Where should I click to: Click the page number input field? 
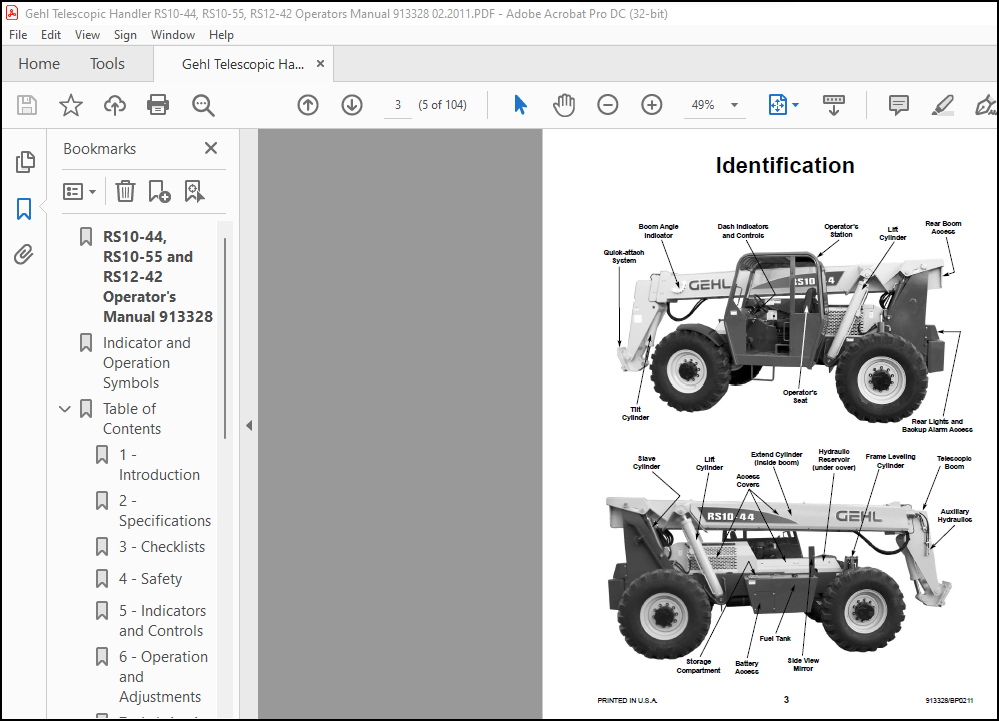398,105
